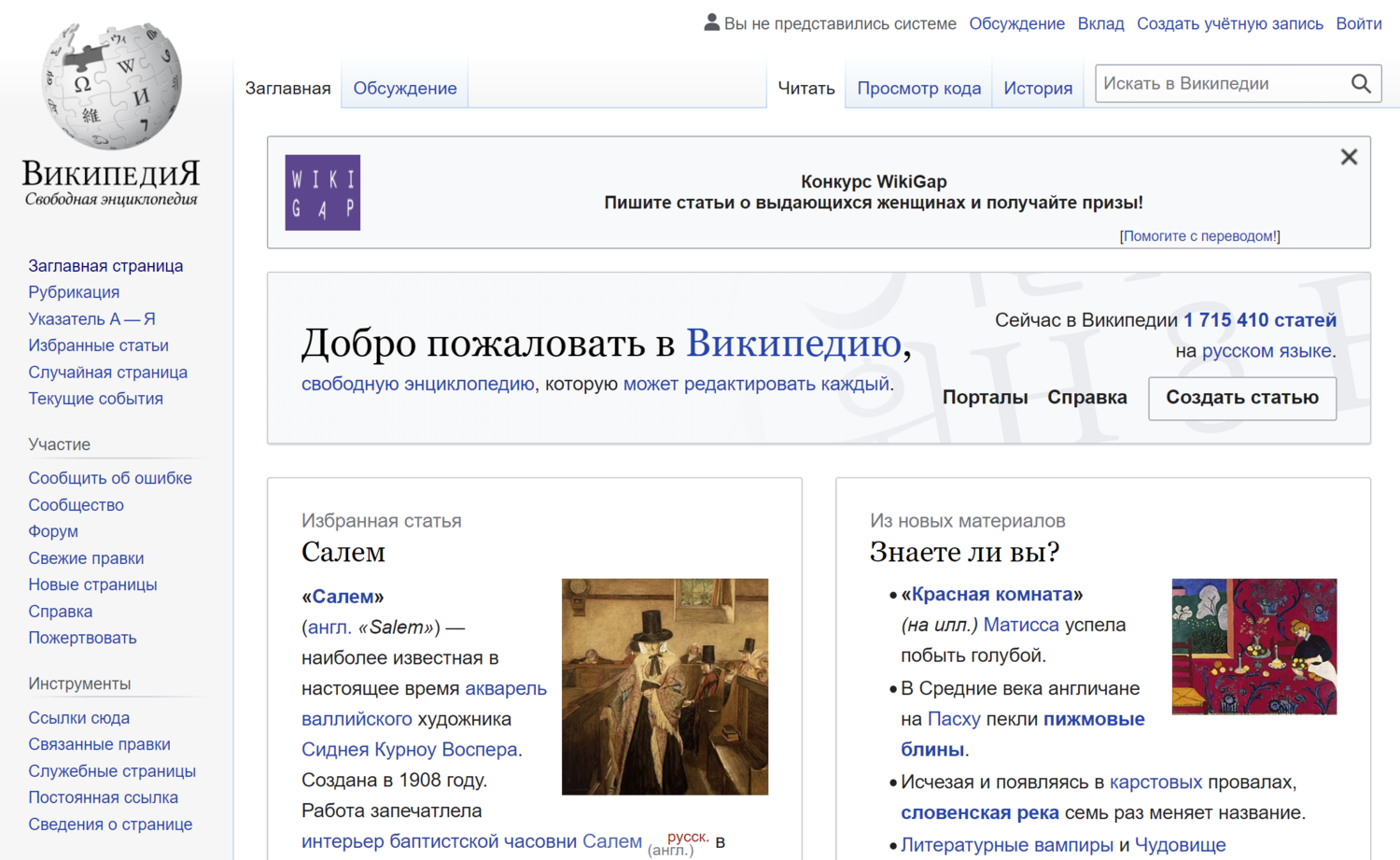Viewport: 1400px width, 860px height.
Task: Open the пижмовые блины link
Action: 1023,734
